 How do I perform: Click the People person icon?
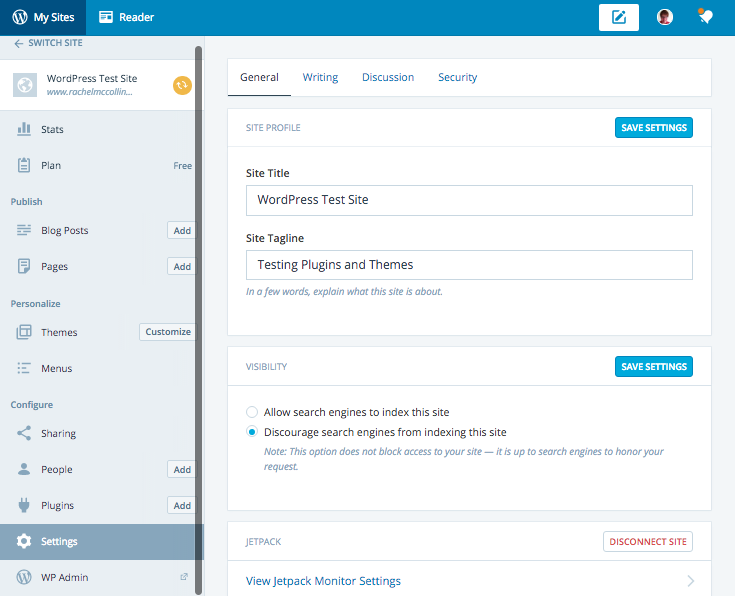pyautogui.click(x=24, y=469)
